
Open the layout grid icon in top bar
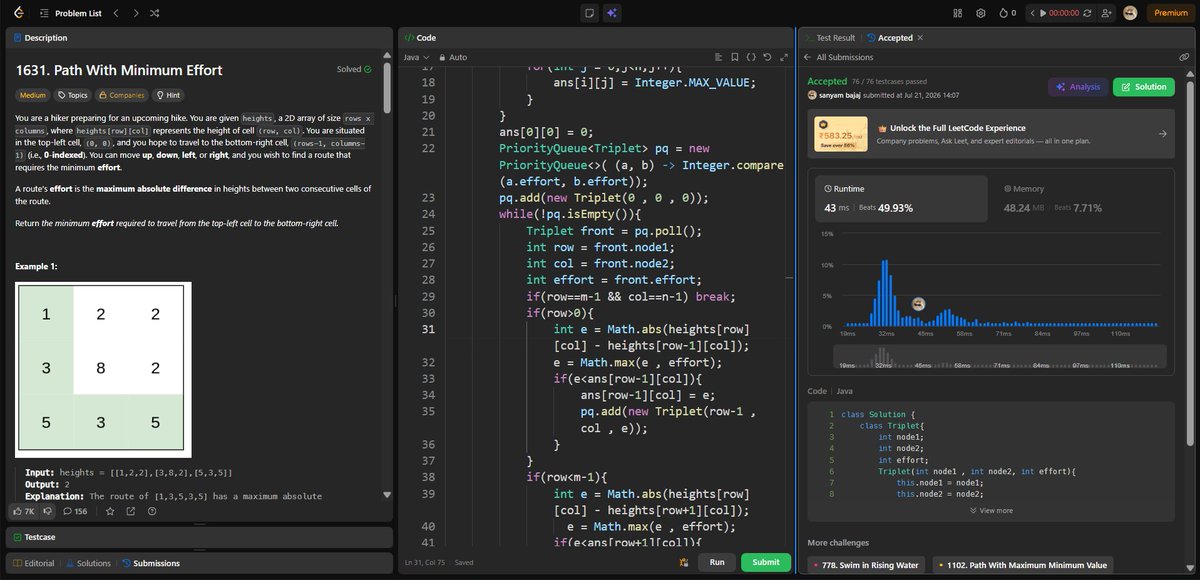click(957, 13)
